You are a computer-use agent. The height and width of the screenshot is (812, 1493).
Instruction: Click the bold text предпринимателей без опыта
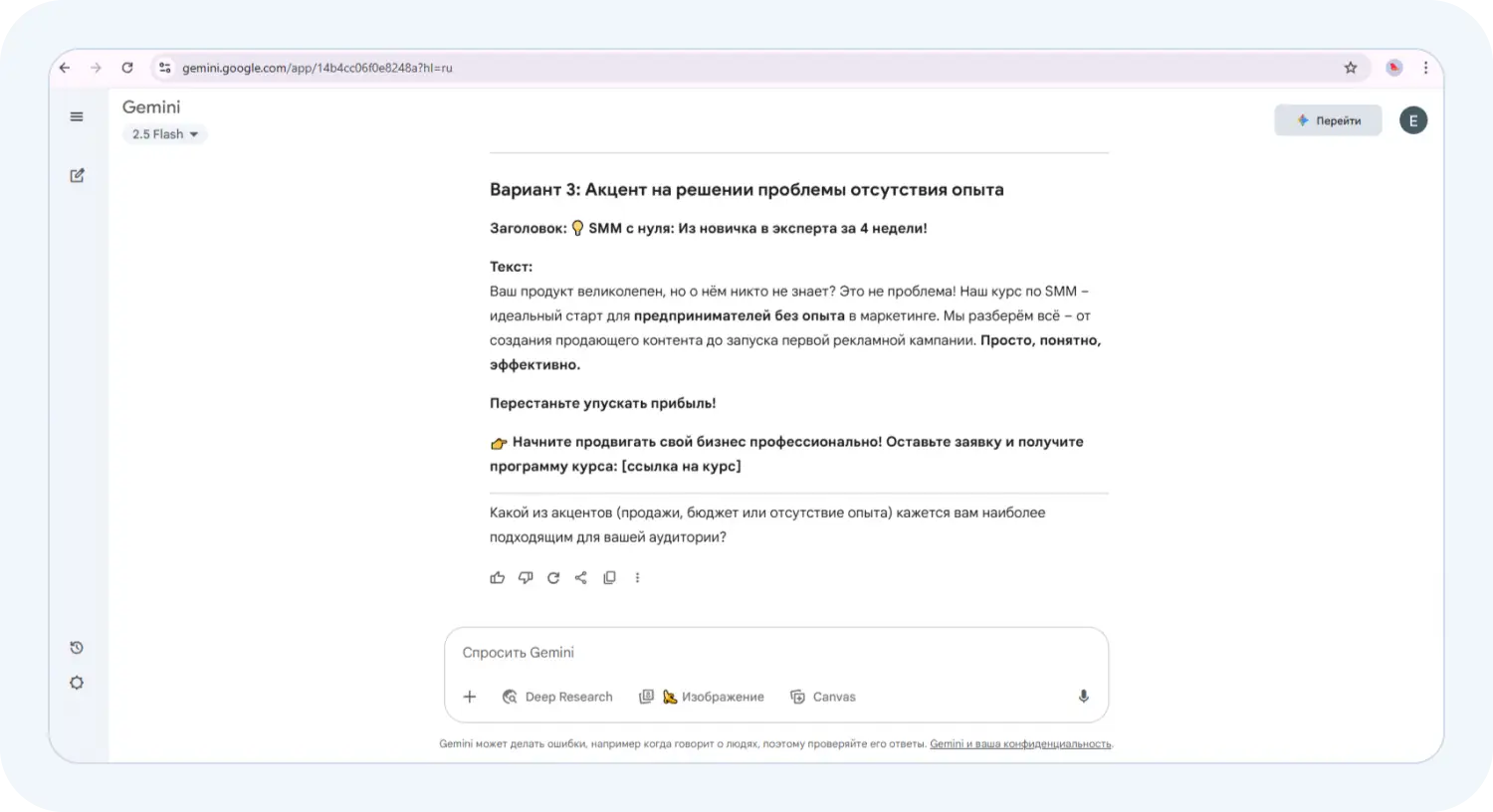click(740, 315)
